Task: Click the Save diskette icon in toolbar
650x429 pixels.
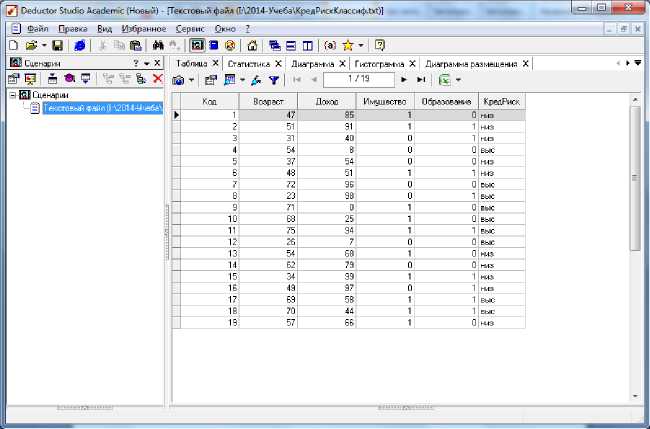Action: (x=57, y=45)
